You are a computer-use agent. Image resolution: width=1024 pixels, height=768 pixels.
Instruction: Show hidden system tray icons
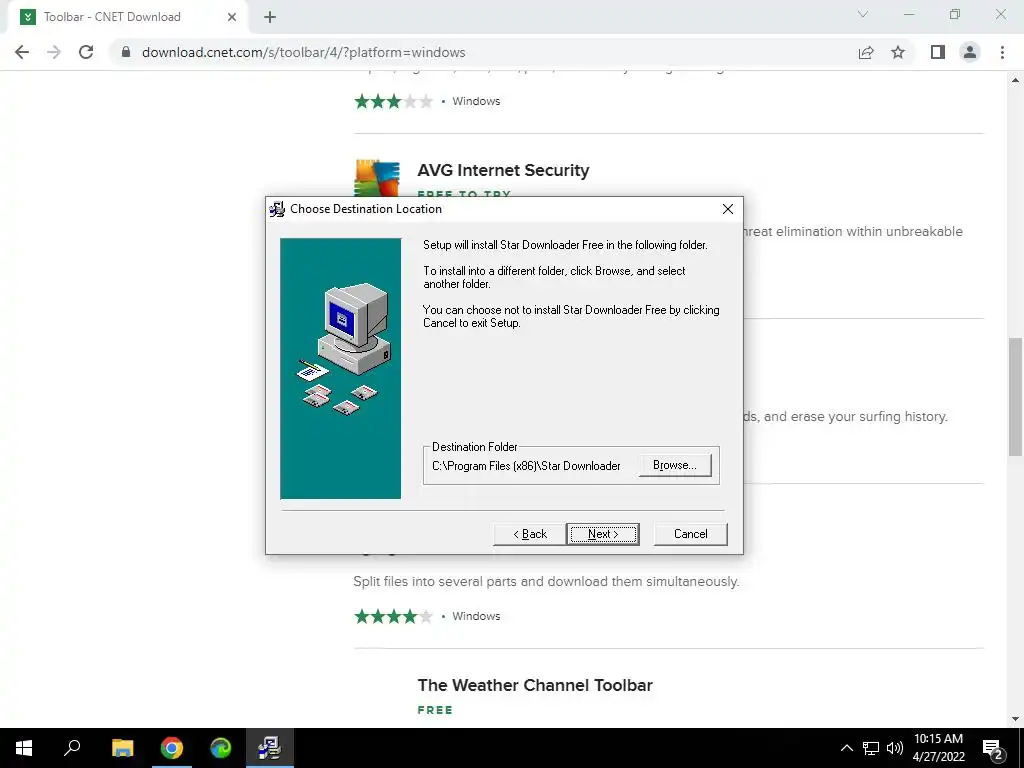[846, 748]
